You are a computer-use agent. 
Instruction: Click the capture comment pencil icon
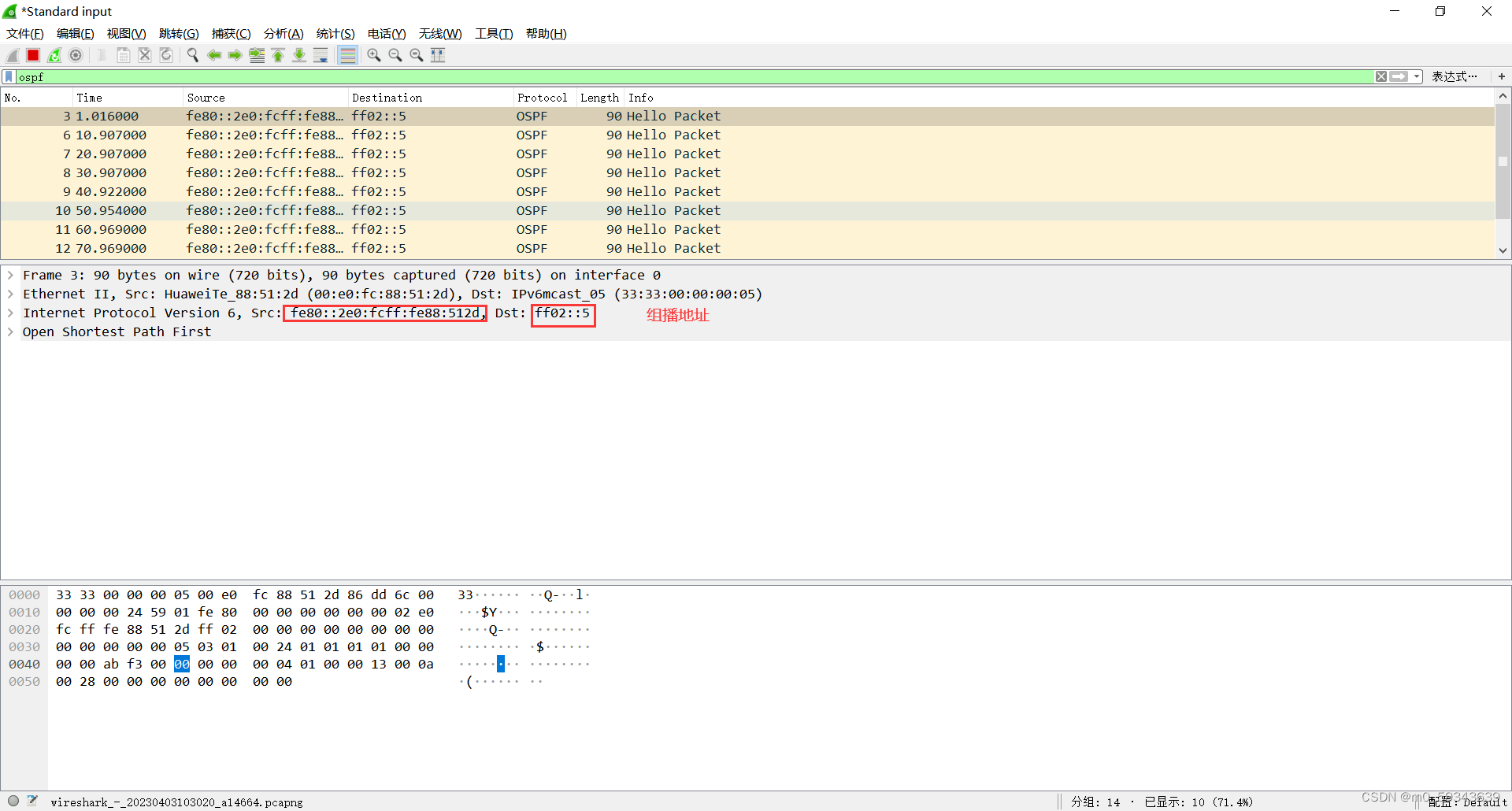pyautogui.click(x=32, y=800)
